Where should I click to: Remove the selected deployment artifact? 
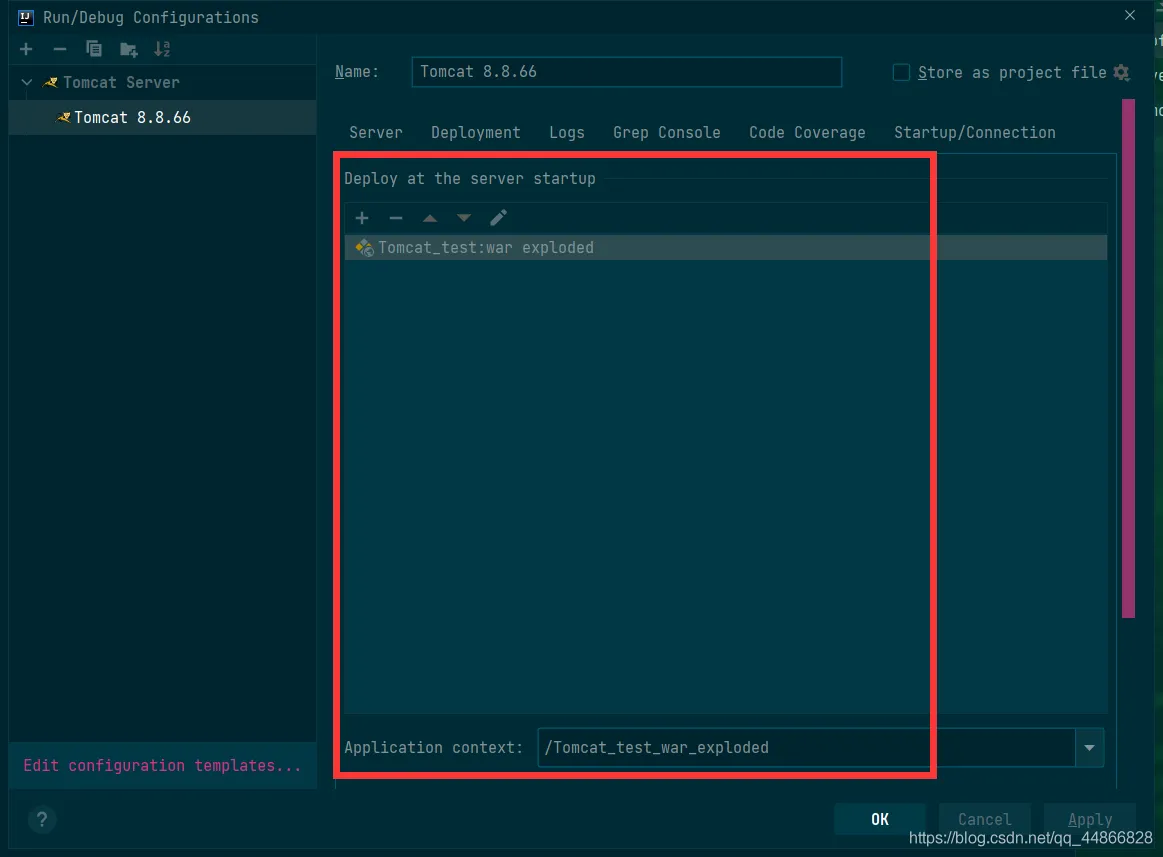(396, 217)
